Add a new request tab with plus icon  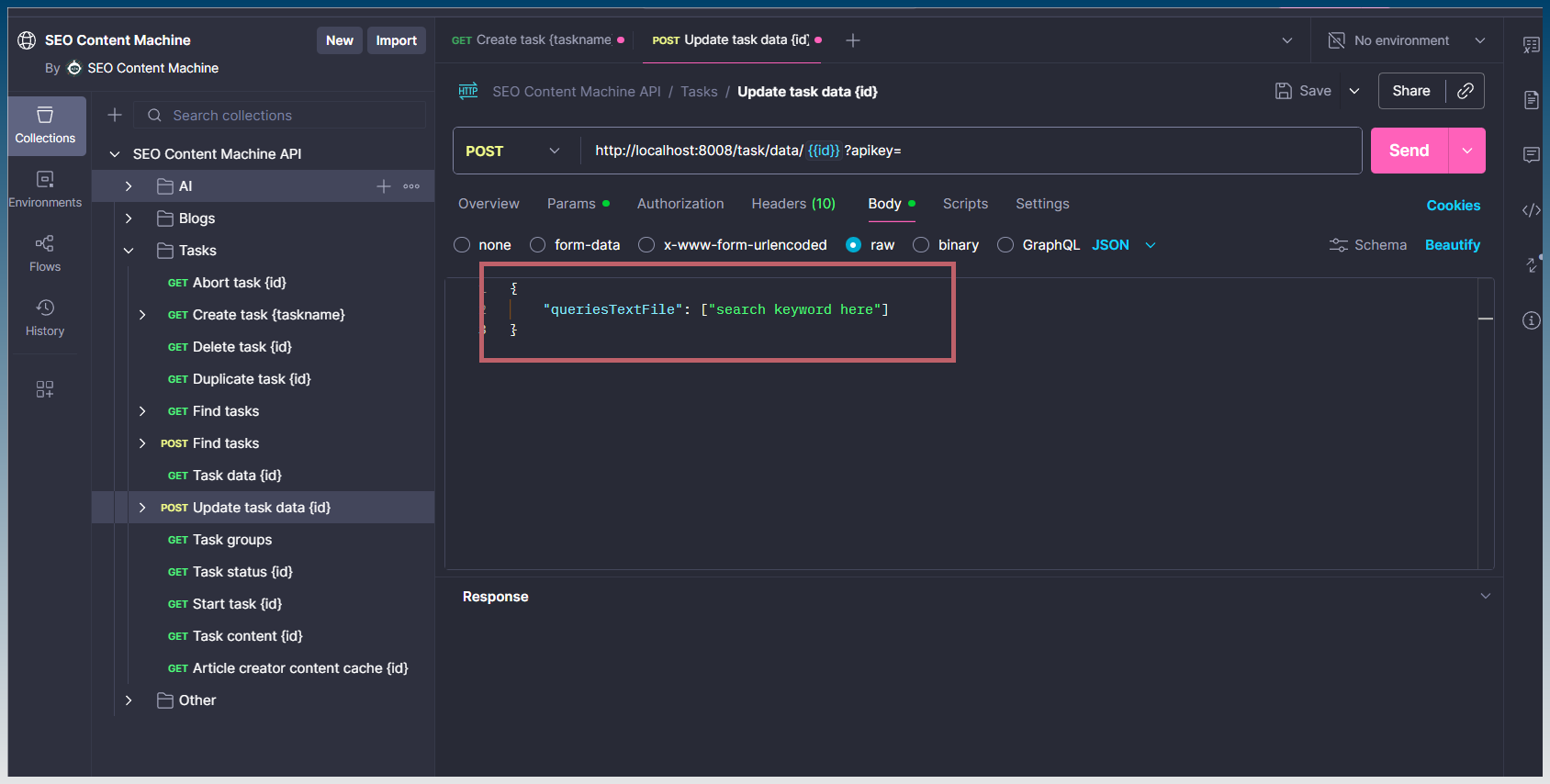pyautogui.click(x=853, y=40)
